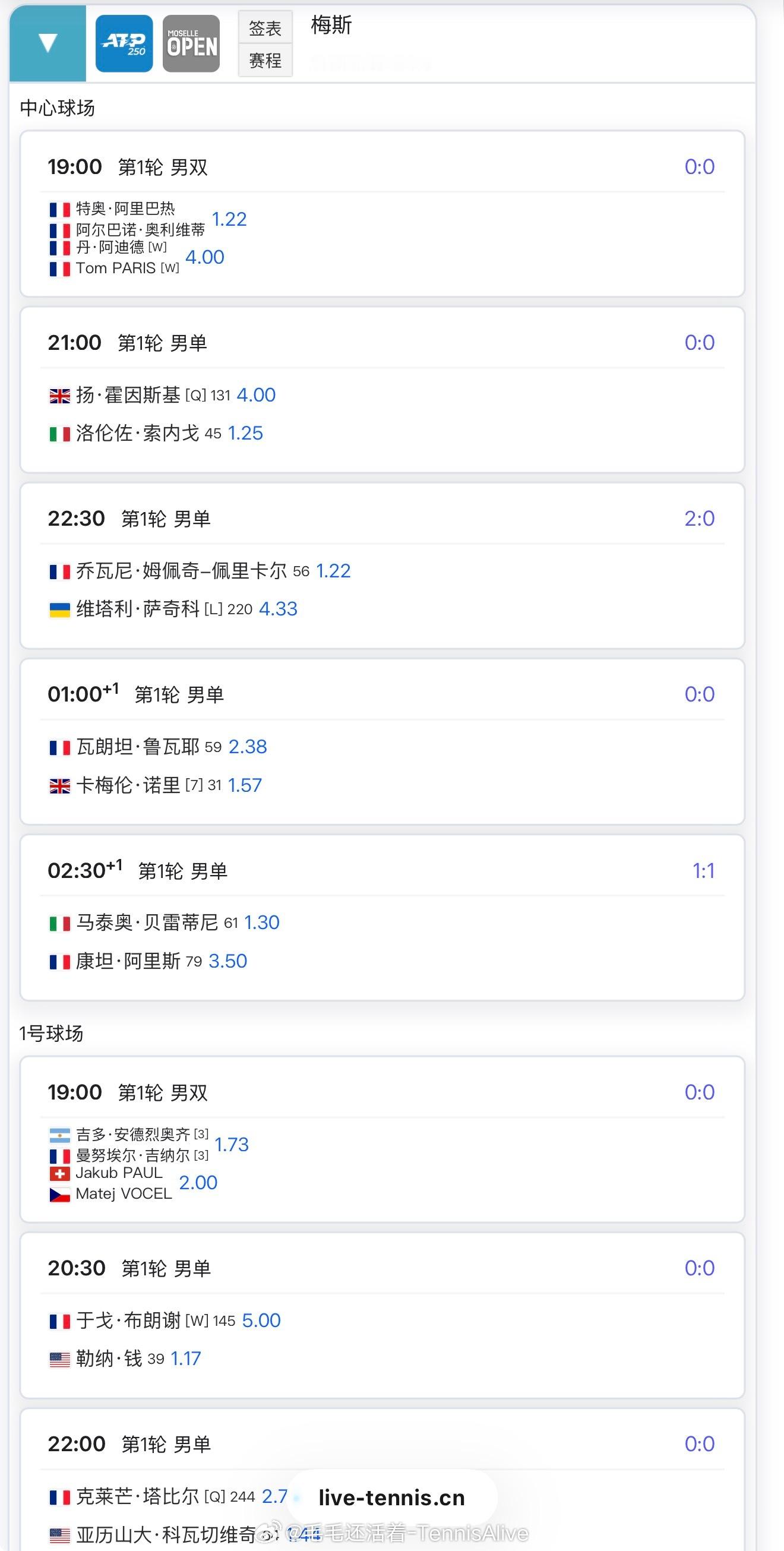This screenshot has height=1551, width=784.
Task: Click the Czech flag beside Matej VOCEL
Action: 59,1195
